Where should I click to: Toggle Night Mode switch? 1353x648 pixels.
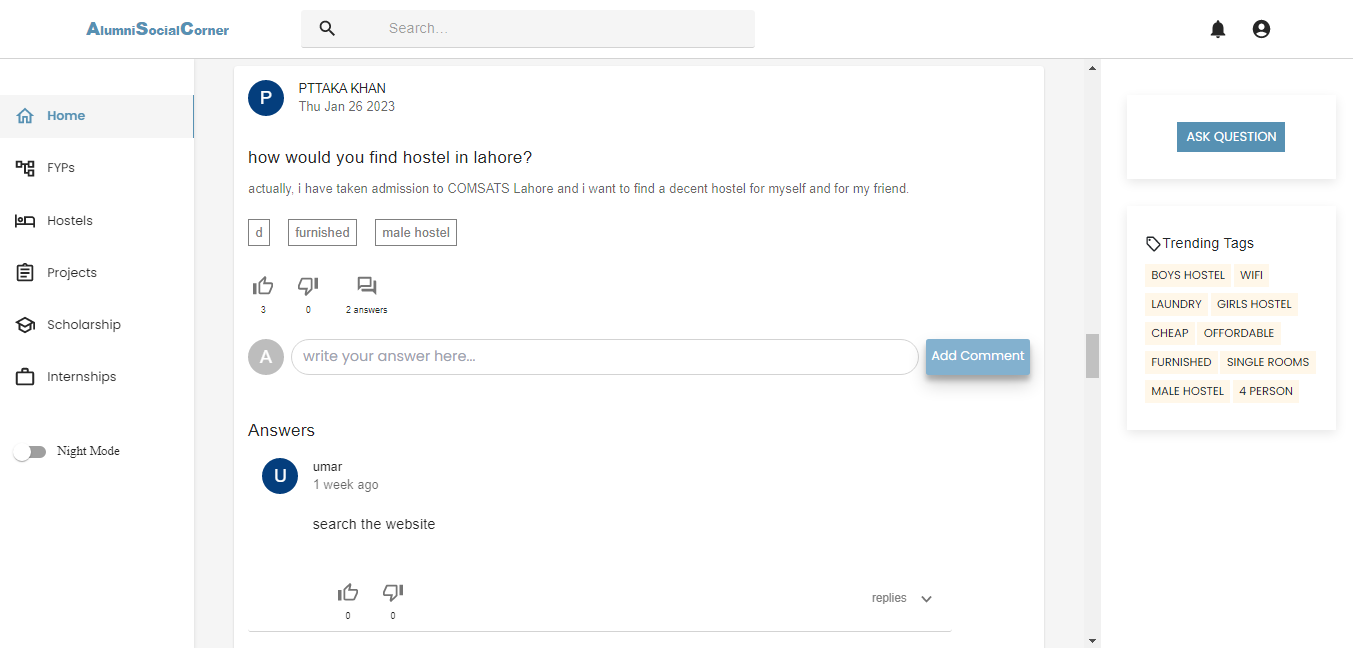click(30, 452)
